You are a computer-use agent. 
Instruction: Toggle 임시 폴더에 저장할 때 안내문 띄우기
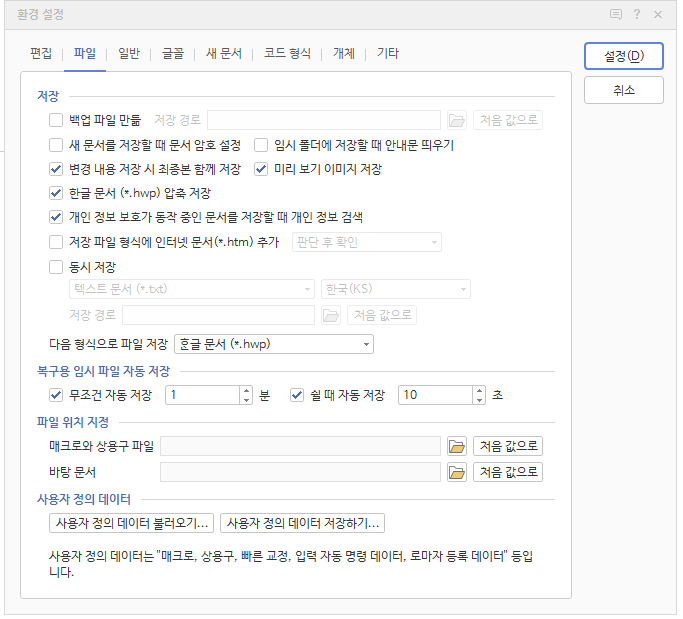(263, 146)
